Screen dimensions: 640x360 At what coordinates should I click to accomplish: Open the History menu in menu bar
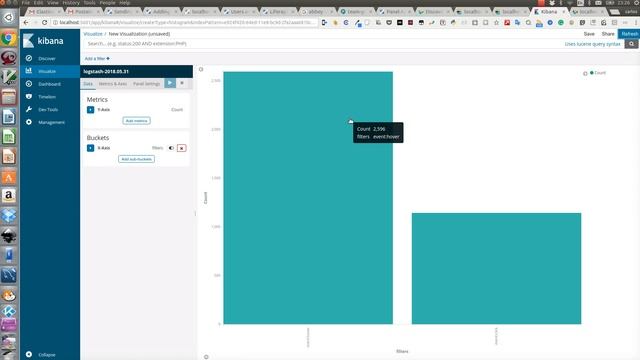click(71, 3)
